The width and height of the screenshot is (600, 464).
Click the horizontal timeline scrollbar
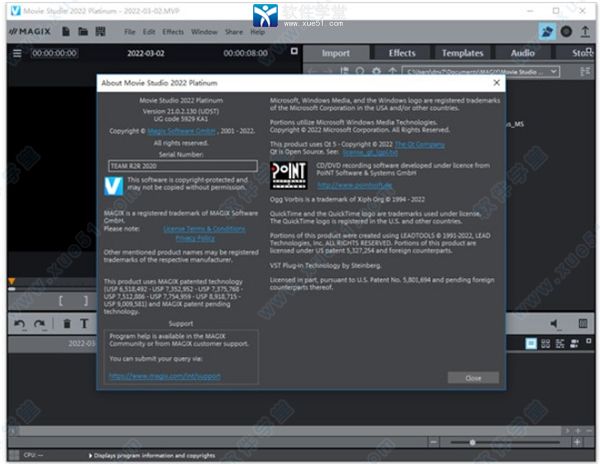pyautogui.click(x=291, y=431)
